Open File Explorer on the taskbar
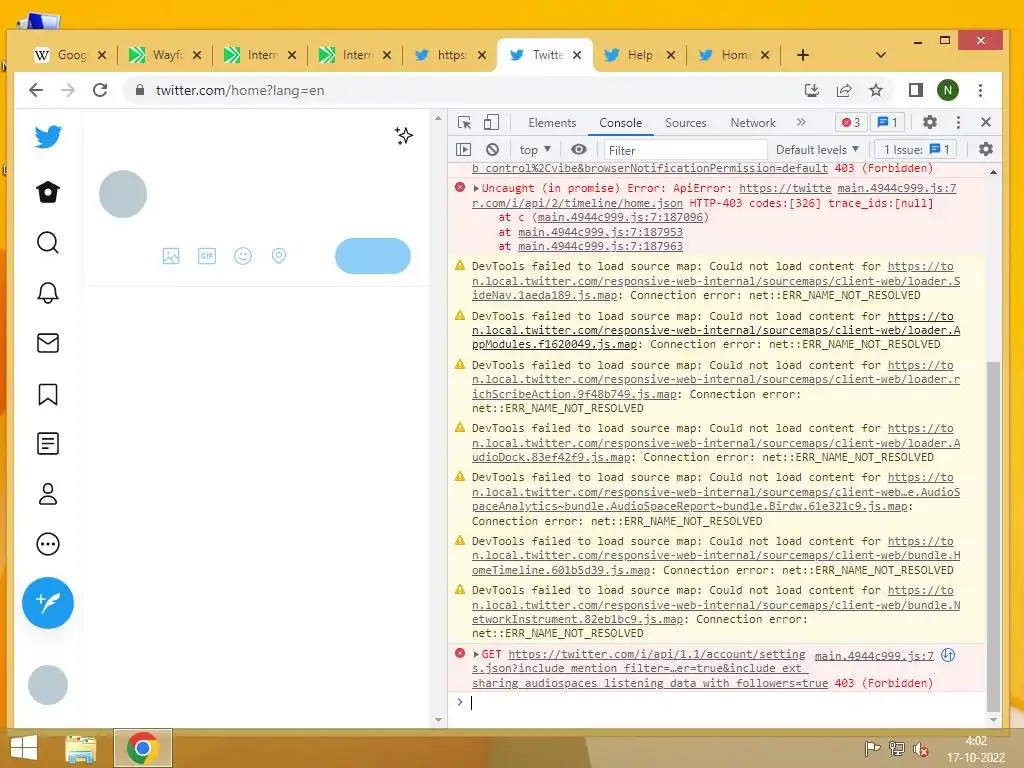The width and height of the screenshot is (1024, 768). tap(80, 748)
